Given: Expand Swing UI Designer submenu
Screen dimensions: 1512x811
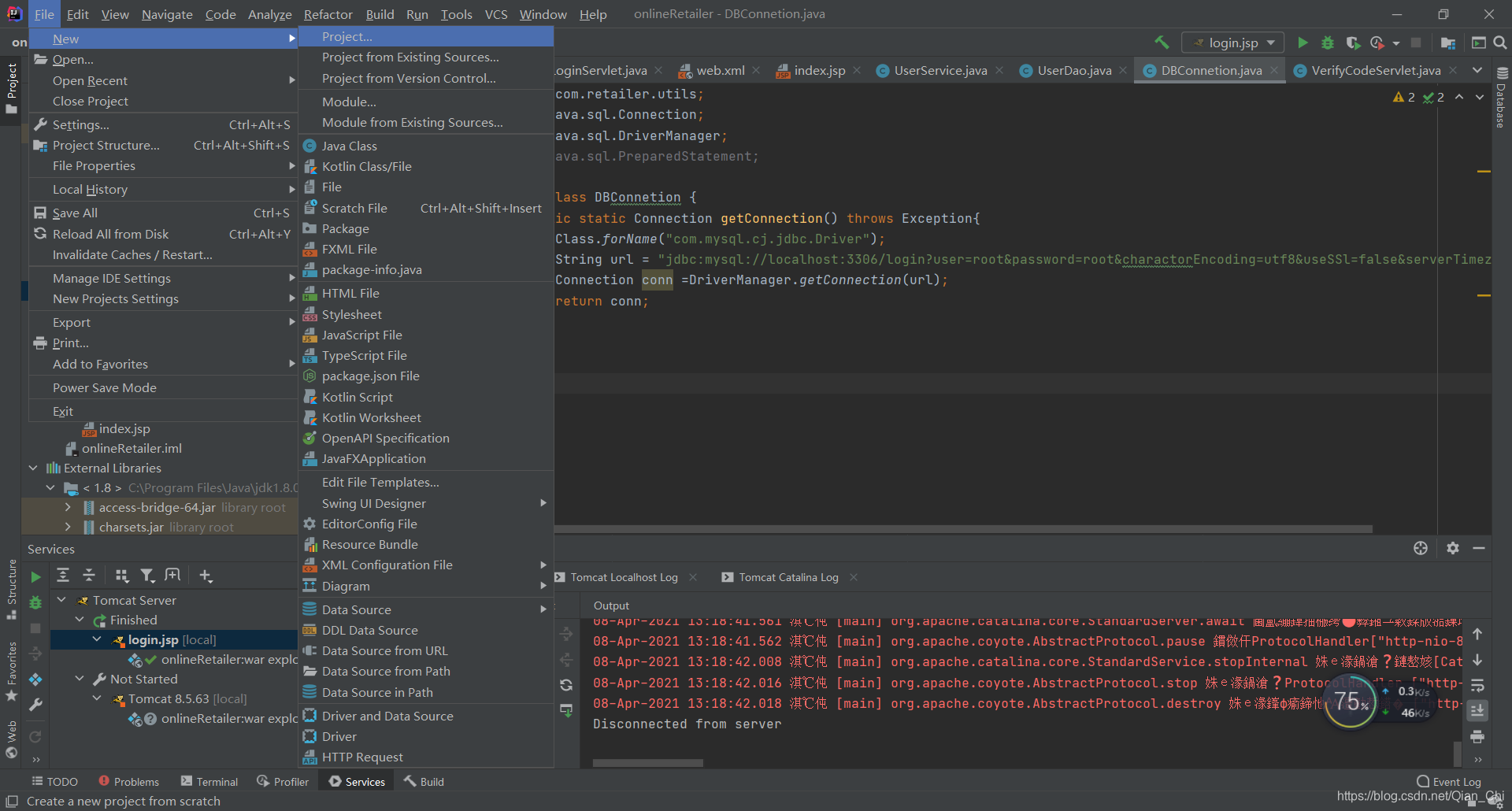Looking at the screenshot, I should point(426,503).
